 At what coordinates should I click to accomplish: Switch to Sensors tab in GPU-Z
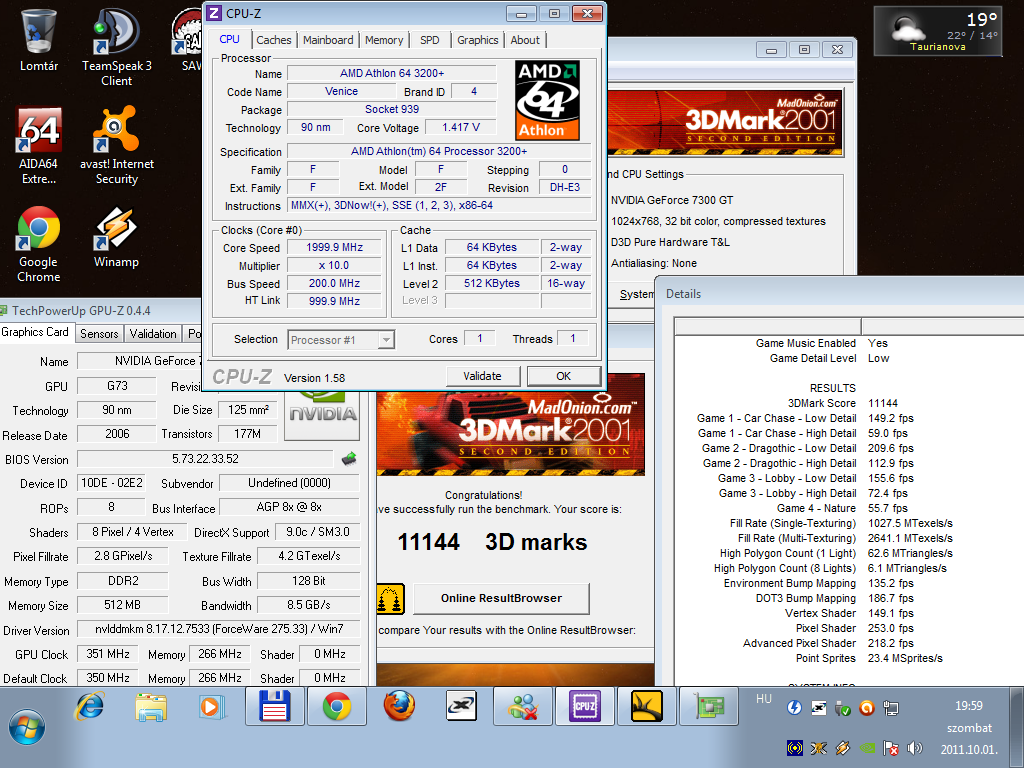pos(99,334)
